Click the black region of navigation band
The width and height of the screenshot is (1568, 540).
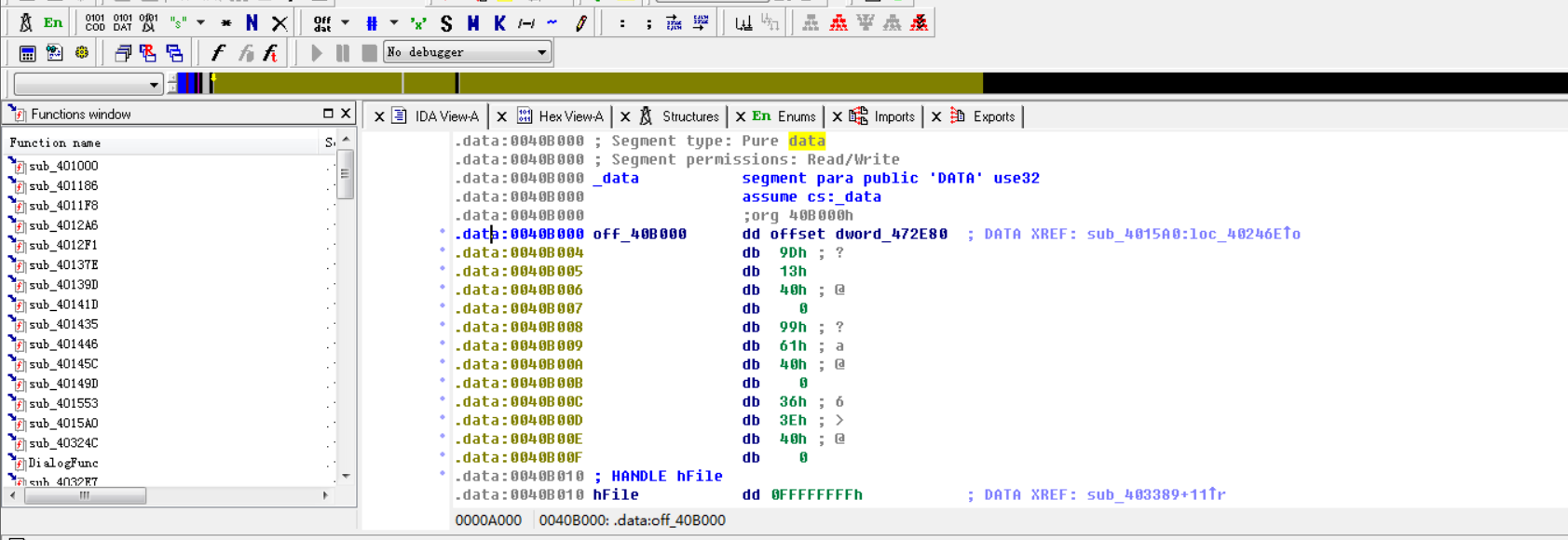pyautogui.click(x=1275, y=83)
